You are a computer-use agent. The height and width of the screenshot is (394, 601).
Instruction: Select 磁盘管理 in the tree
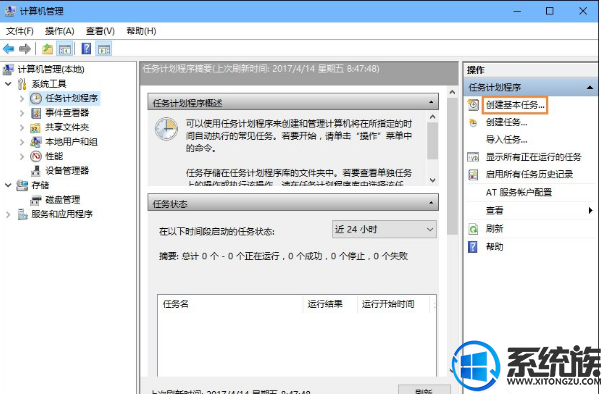[x=63, y=200]
